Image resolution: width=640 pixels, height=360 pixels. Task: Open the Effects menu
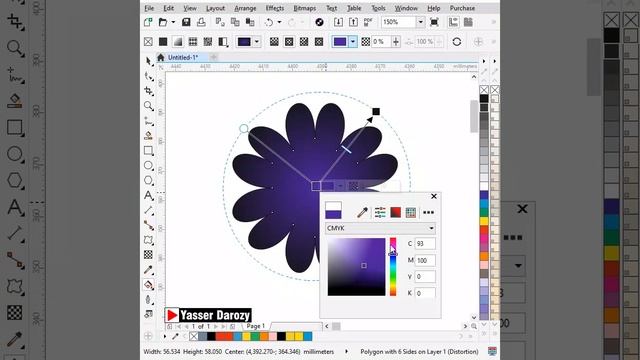click(x=275, y=8)
